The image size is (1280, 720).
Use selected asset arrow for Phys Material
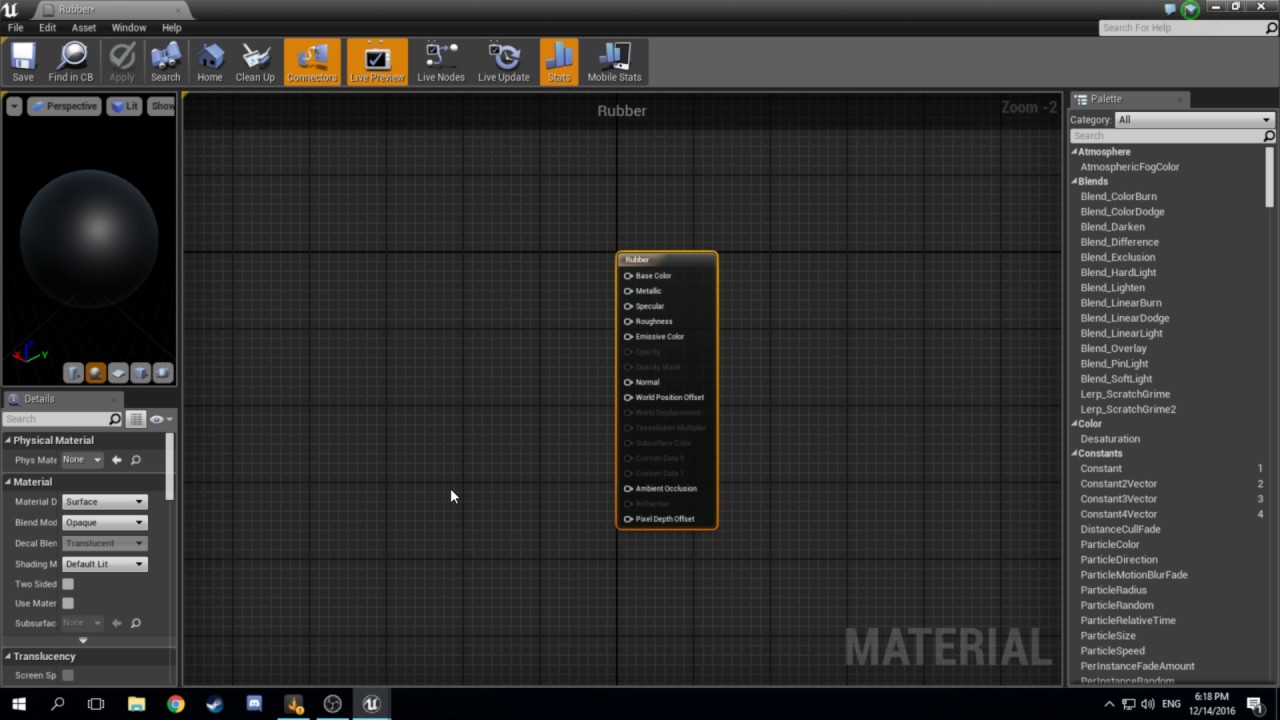pos(116,460)
